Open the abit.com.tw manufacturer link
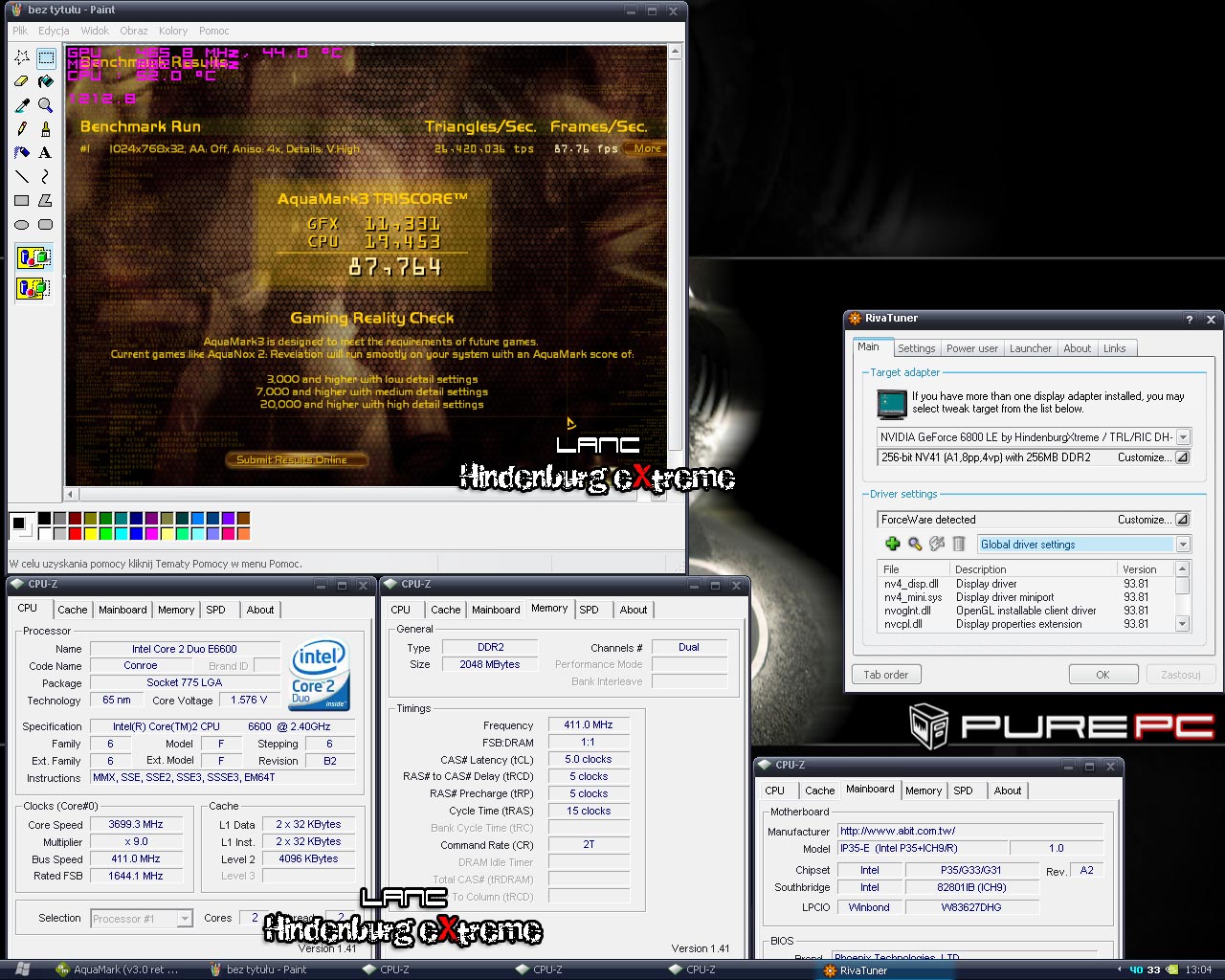The image size is (1225, 980). tap(898, 831)
